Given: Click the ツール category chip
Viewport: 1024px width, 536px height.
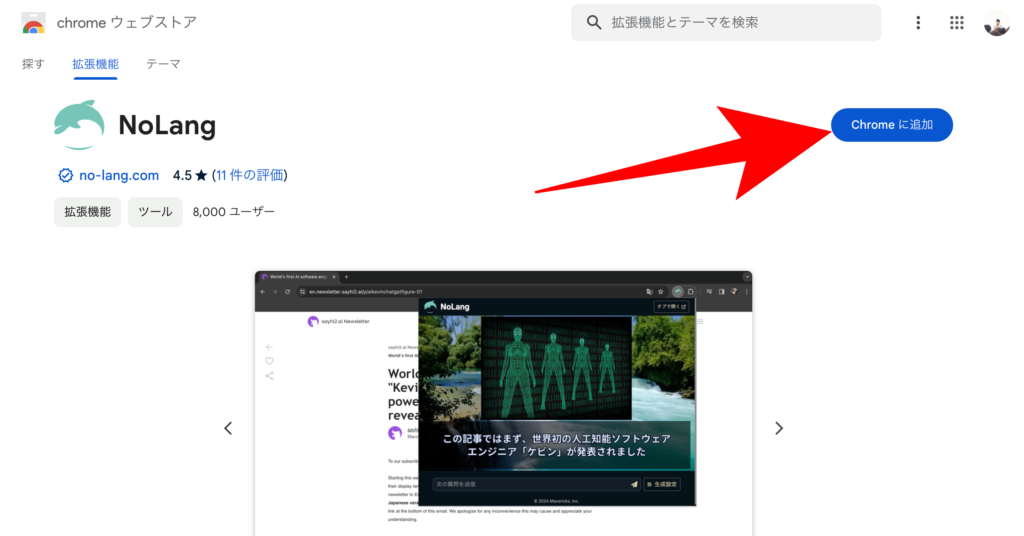Looking at the screenshot, I should point(155,212).
